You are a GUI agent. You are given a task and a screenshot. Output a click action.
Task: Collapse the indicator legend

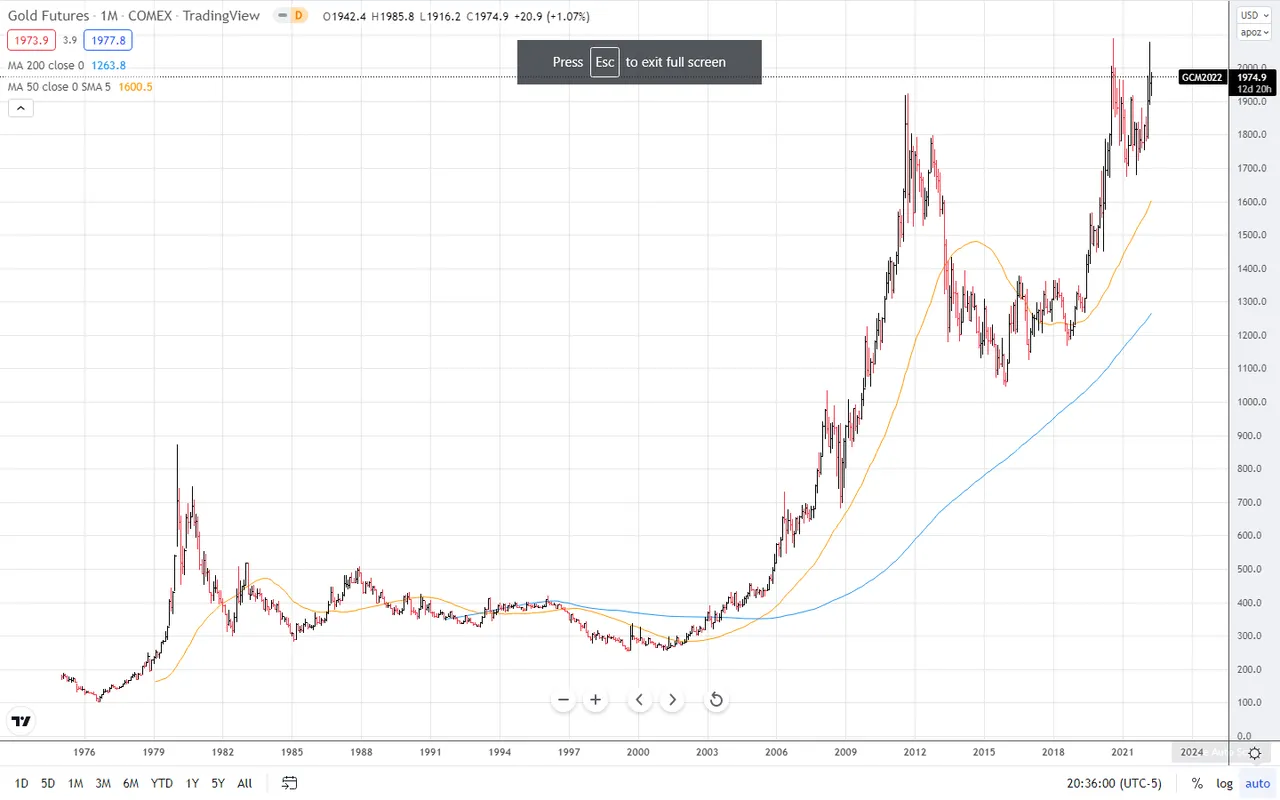(20, 108)
